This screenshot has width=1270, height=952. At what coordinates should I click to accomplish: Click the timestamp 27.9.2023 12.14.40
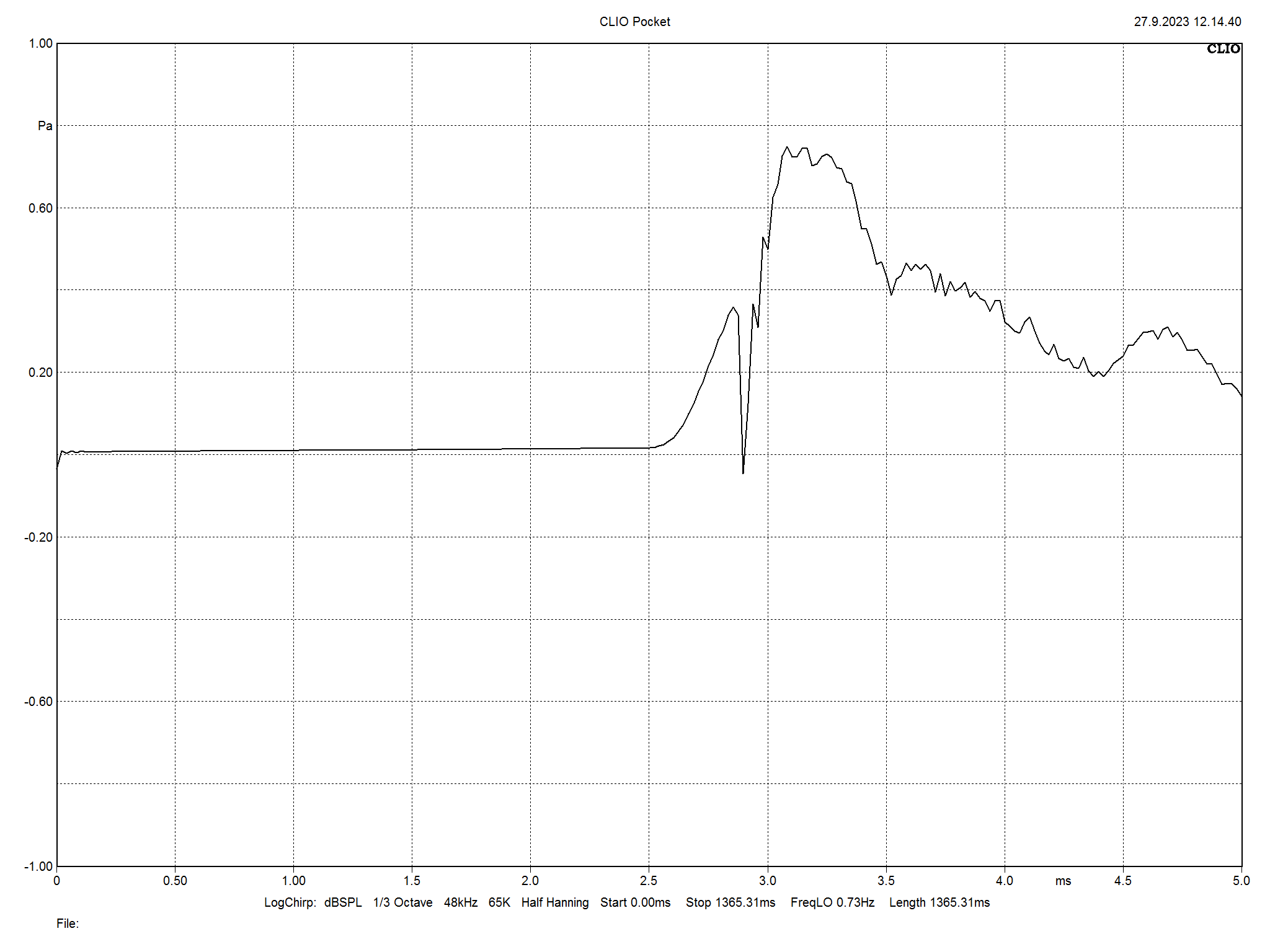pos(1188,22)
